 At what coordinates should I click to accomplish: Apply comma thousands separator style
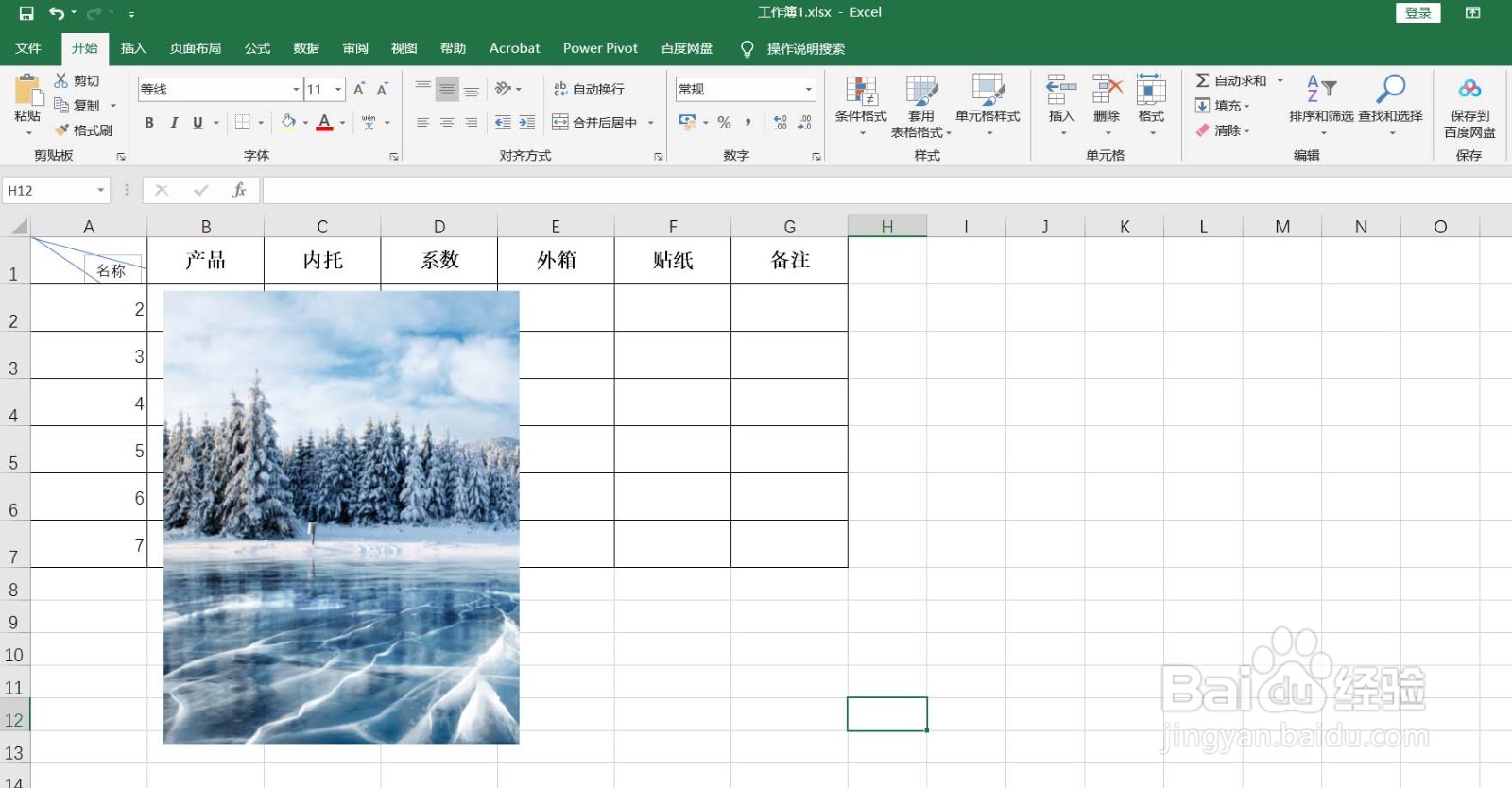tap(747, 123)
